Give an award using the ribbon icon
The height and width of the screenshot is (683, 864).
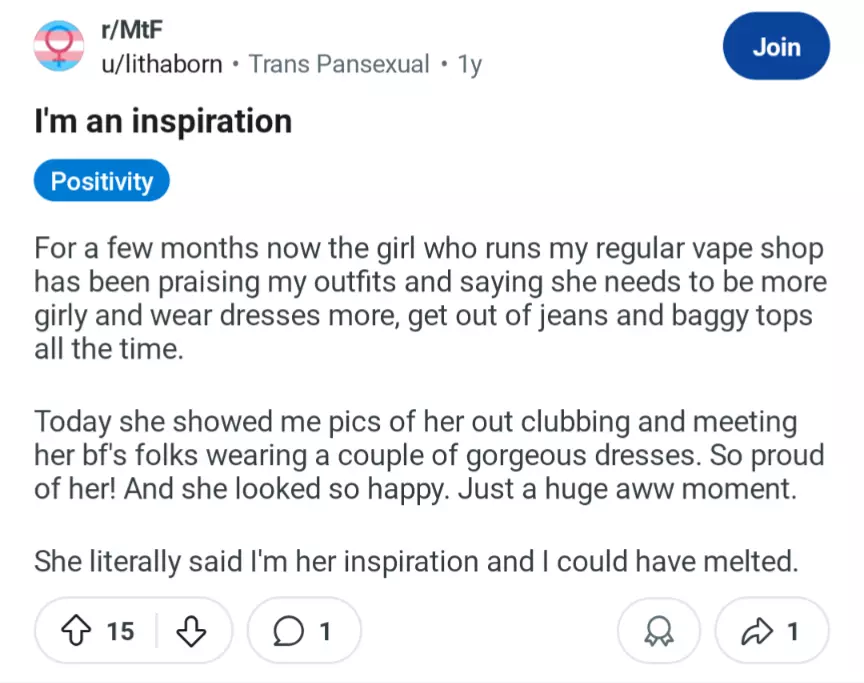coord(659,631)
